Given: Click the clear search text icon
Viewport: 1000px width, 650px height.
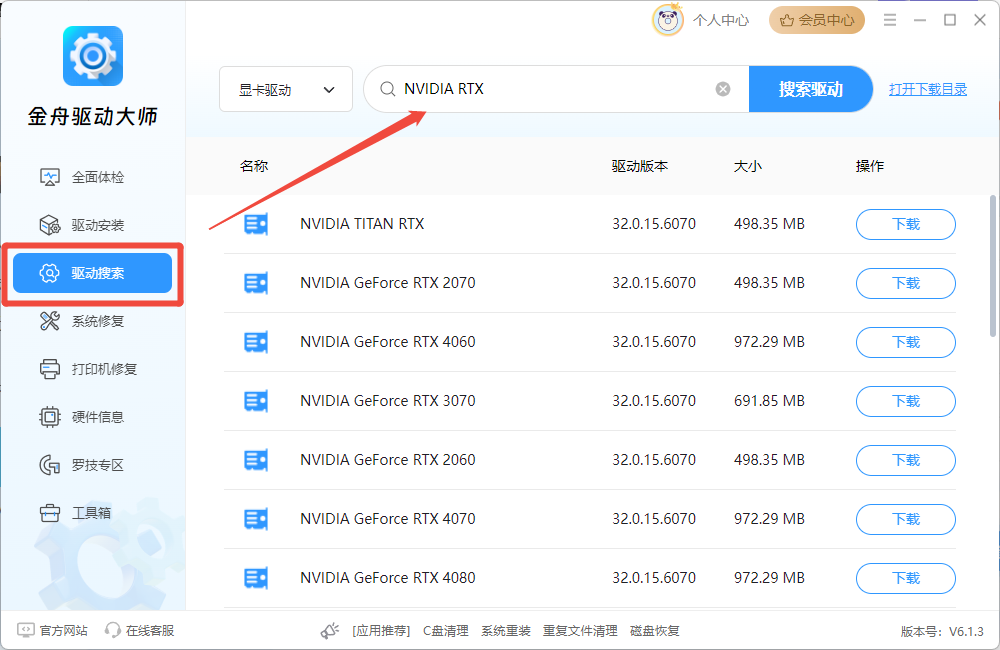Looking at the screenshot, I should [723, 89].
